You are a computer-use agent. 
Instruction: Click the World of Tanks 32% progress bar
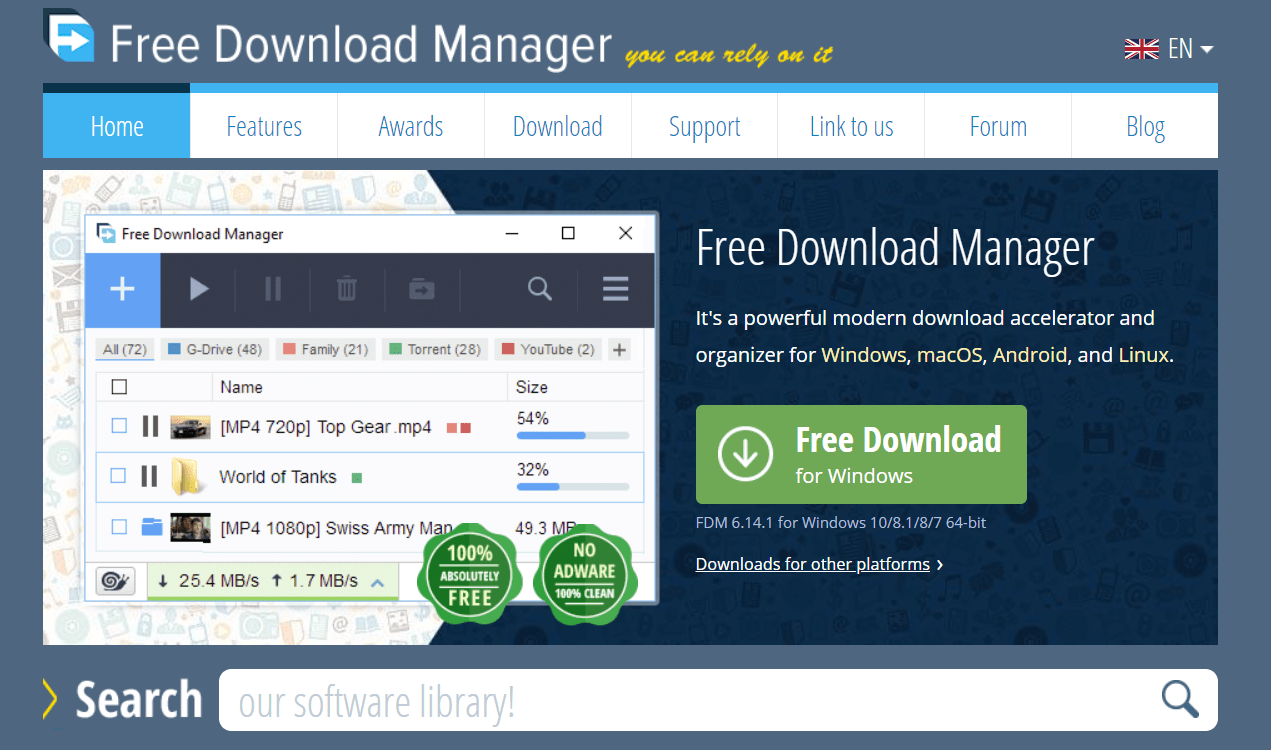click(573, 487)
